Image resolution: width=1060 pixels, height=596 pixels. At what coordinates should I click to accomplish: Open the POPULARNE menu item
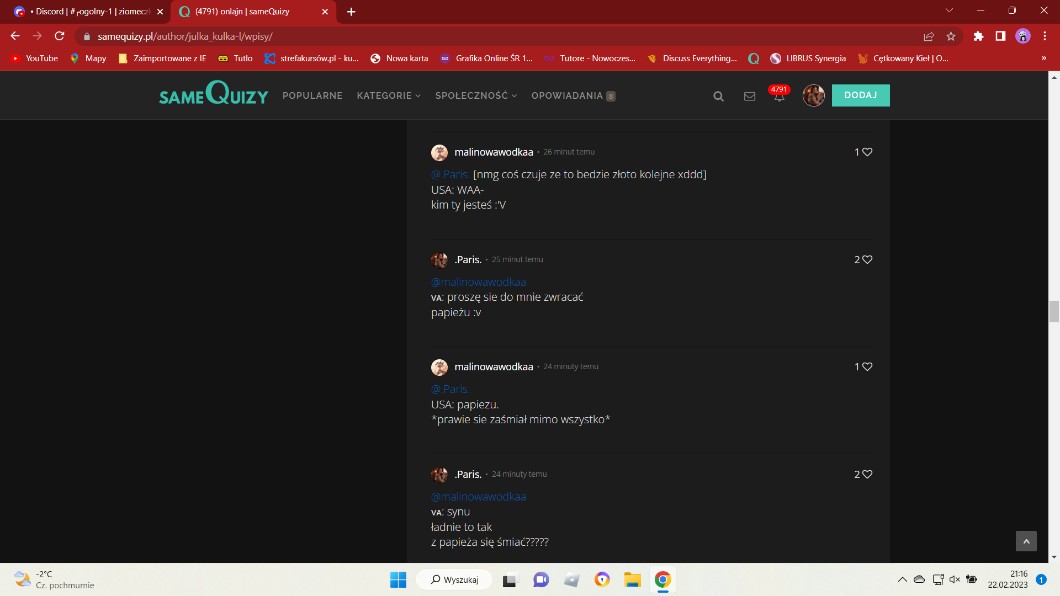coord(312,96)
